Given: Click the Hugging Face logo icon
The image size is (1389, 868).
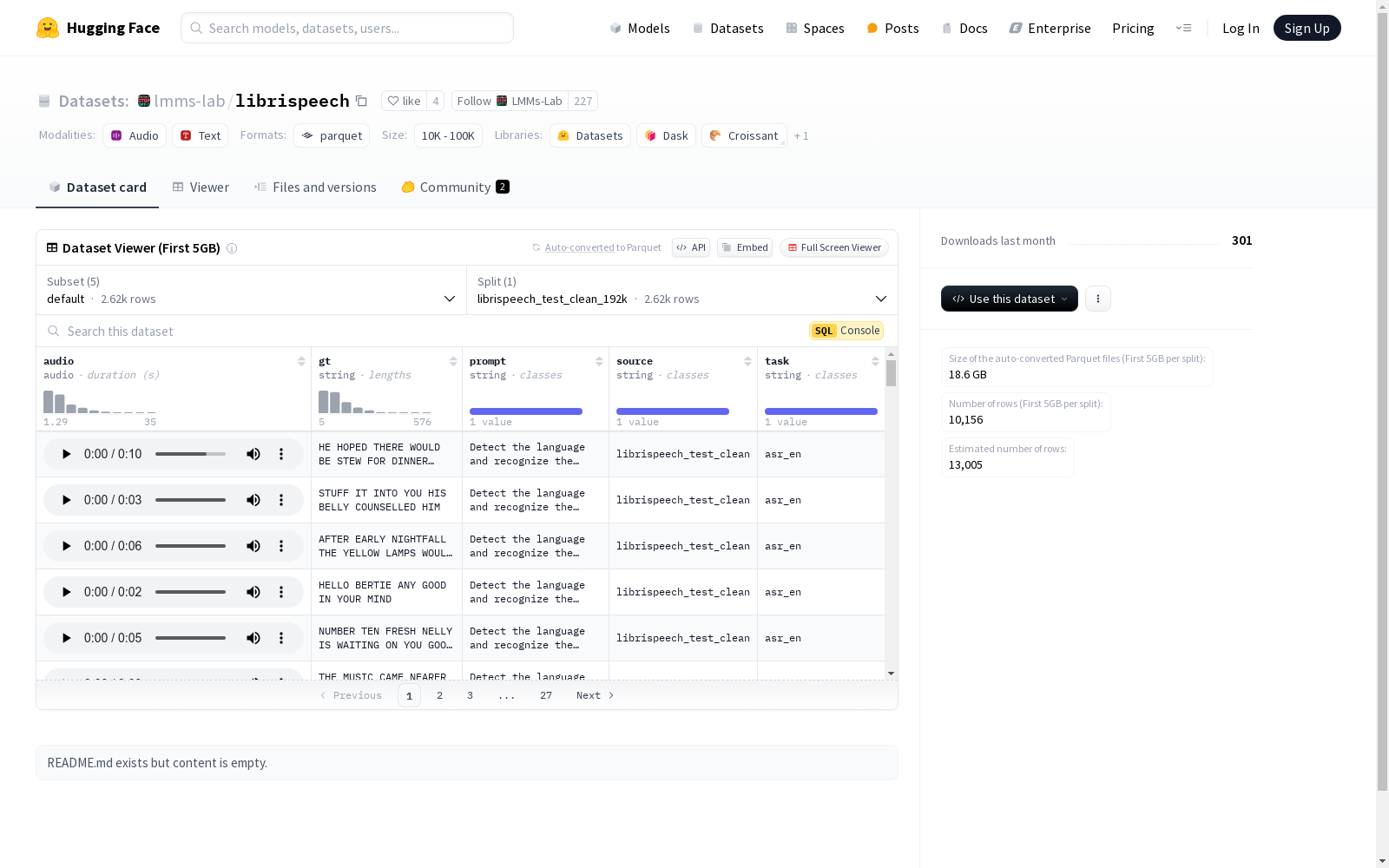Looking at the screenshot, I should [48, 28].
